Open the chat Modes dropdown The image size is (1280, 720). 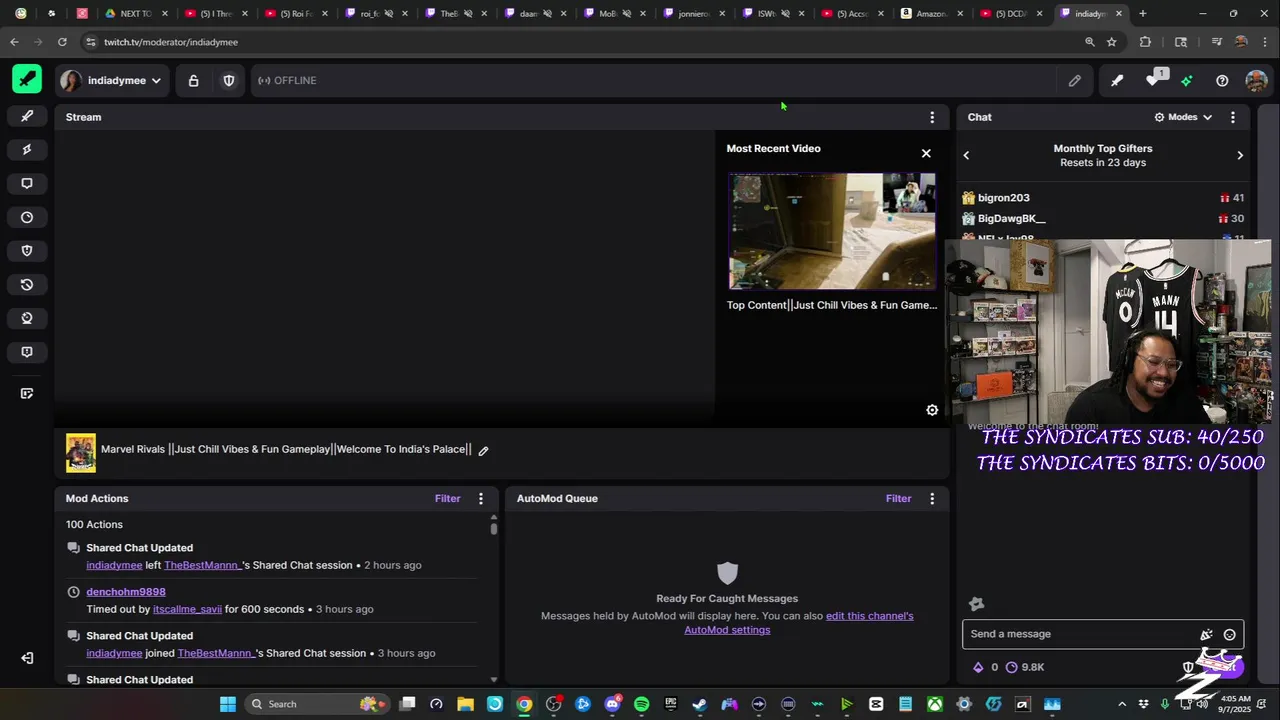(1183, 117)
